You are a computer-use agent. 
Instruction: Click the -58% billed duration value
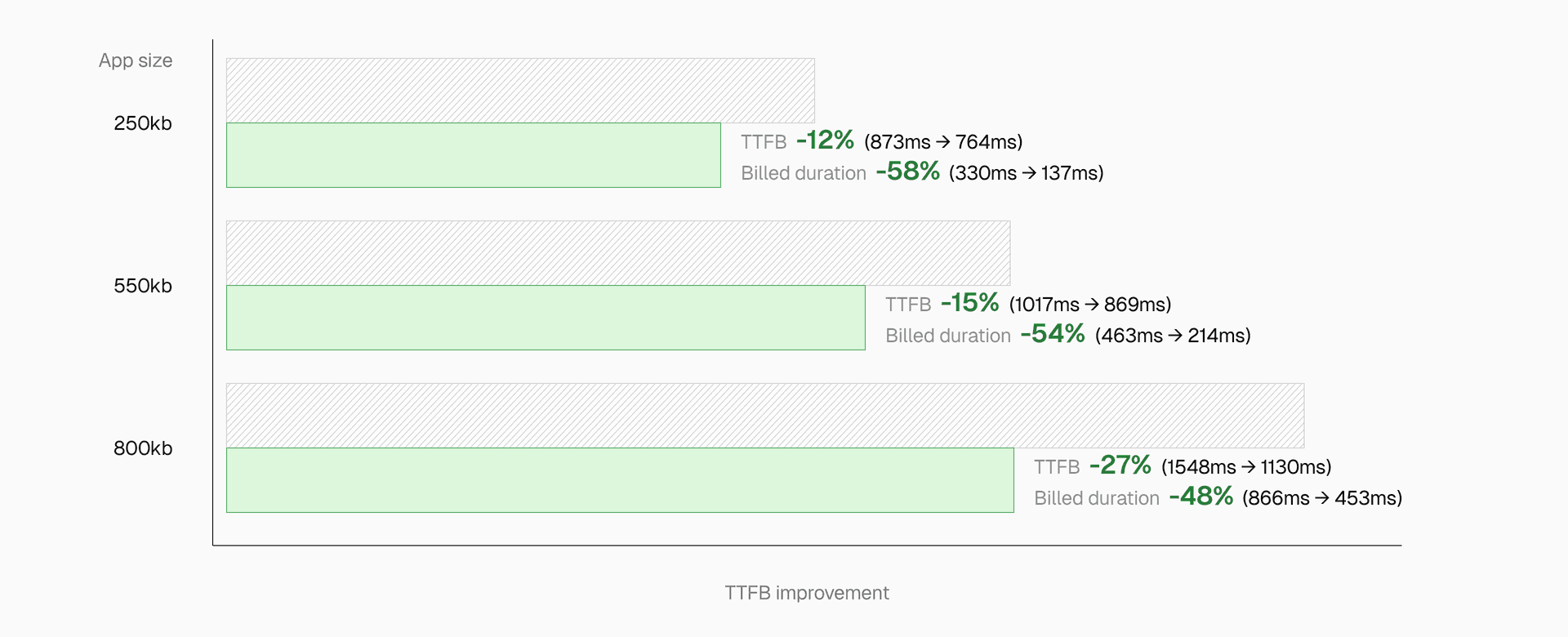(907, 171)
